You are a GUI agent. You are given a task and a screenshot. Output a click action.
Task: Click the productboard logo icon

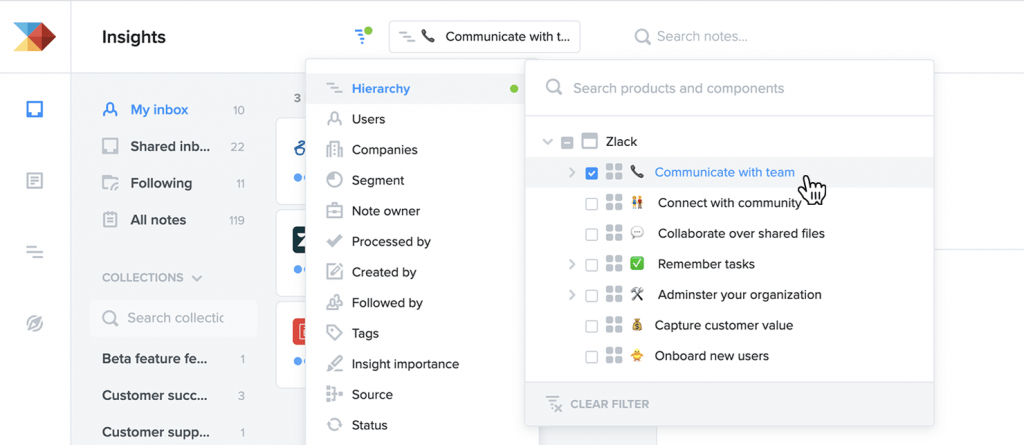(x=35, y=37)
